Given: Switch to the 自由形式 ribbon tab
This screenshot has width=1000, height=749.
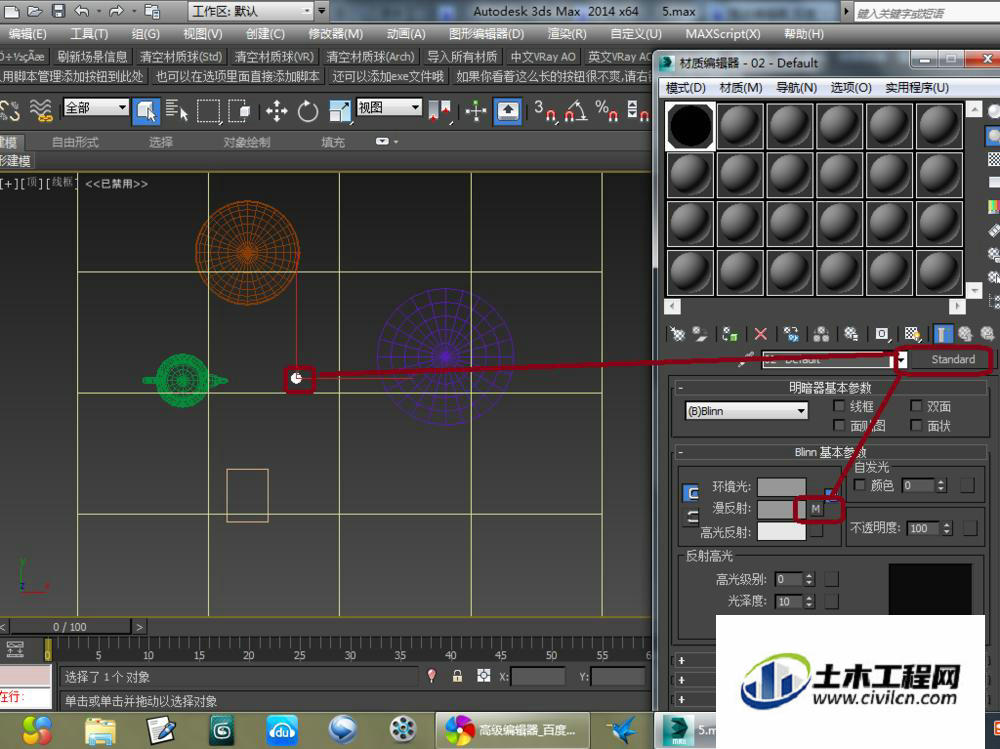Looking at the screenshot, I should [x=75, y=142].
